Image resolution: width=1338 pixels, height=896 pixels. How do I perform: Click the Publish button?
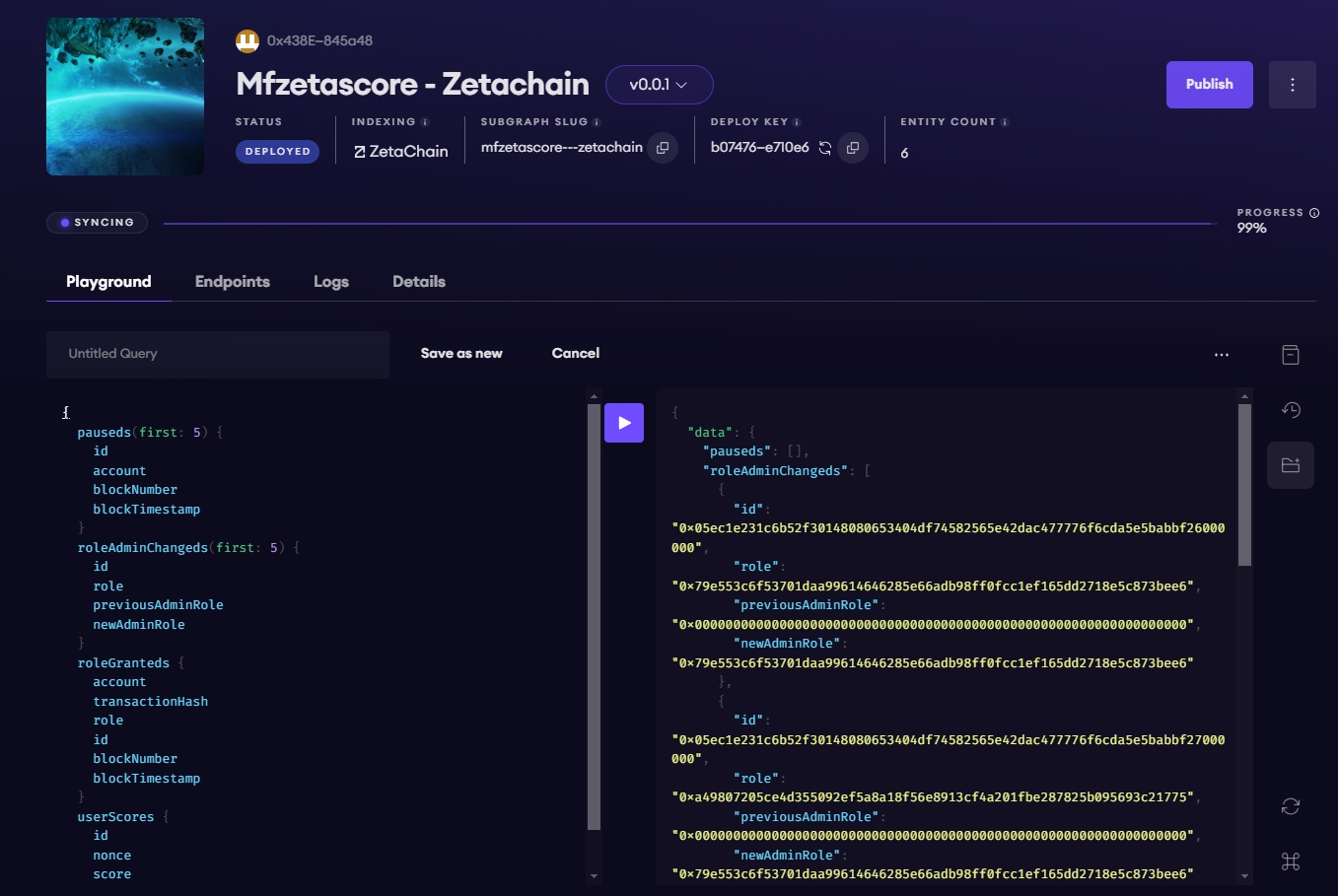pyautogui.click(x=1210, y=85)
